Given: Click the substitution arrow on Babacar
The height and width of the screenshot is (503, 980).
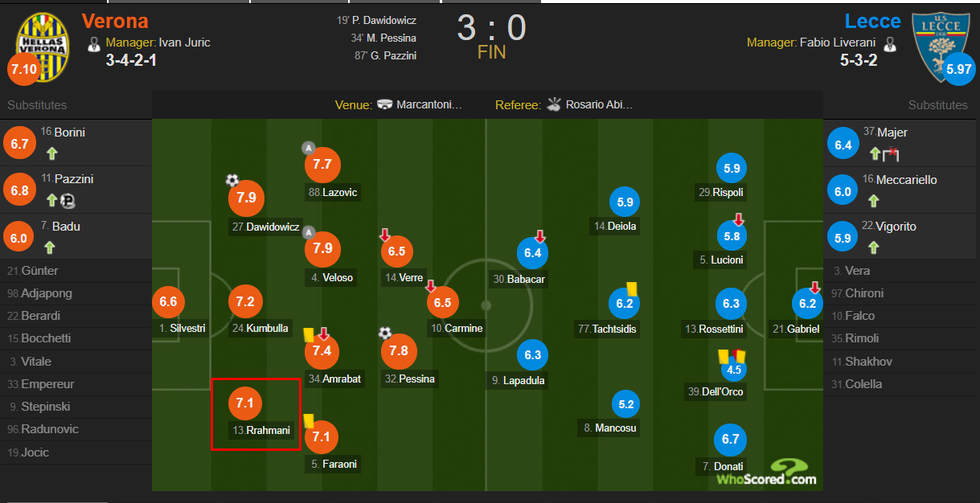Looking at the screenshot, I should [540, 236].
